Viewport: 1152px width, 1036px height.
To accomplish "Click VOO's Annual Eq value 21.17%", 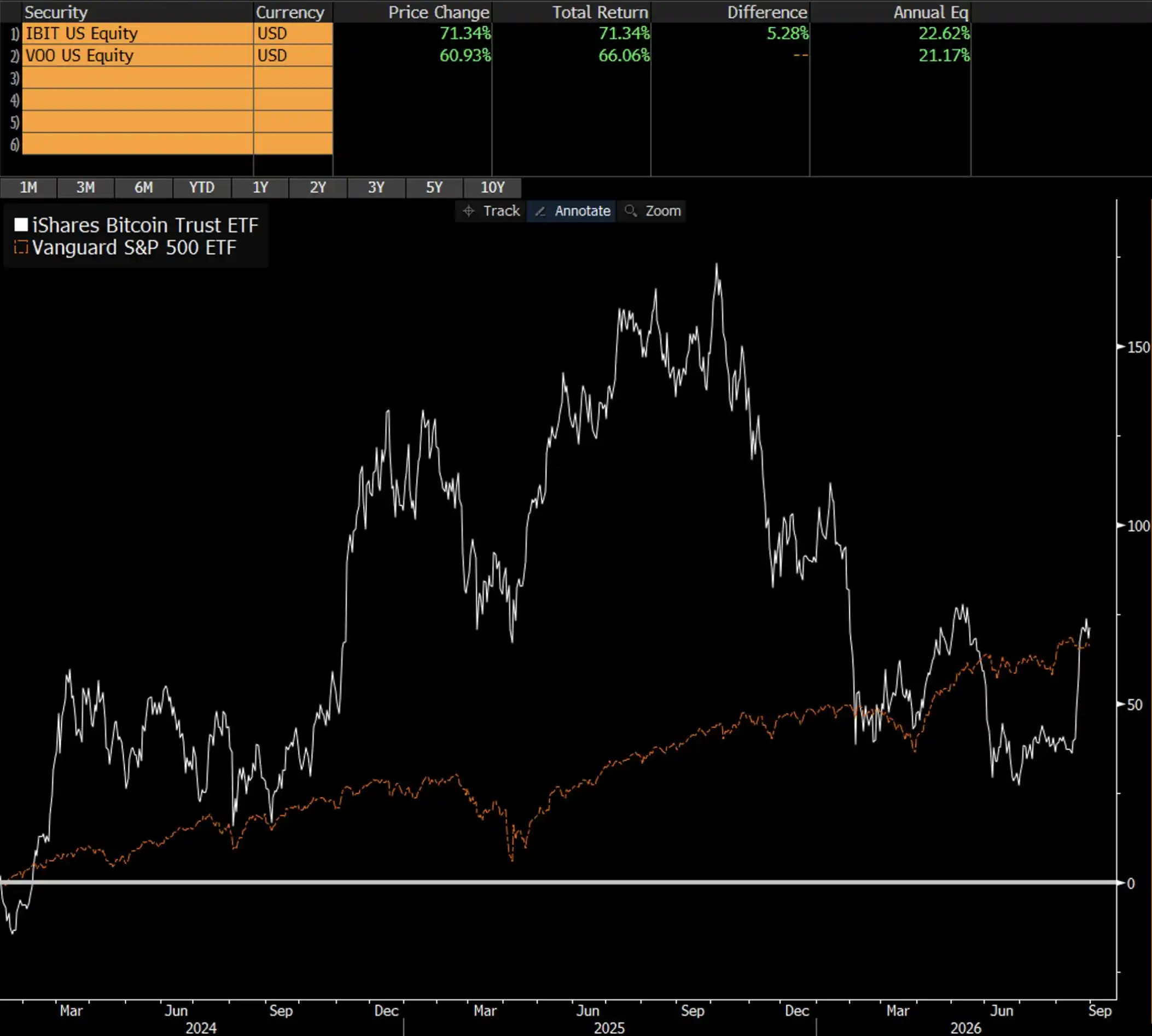I will [944, 56].
